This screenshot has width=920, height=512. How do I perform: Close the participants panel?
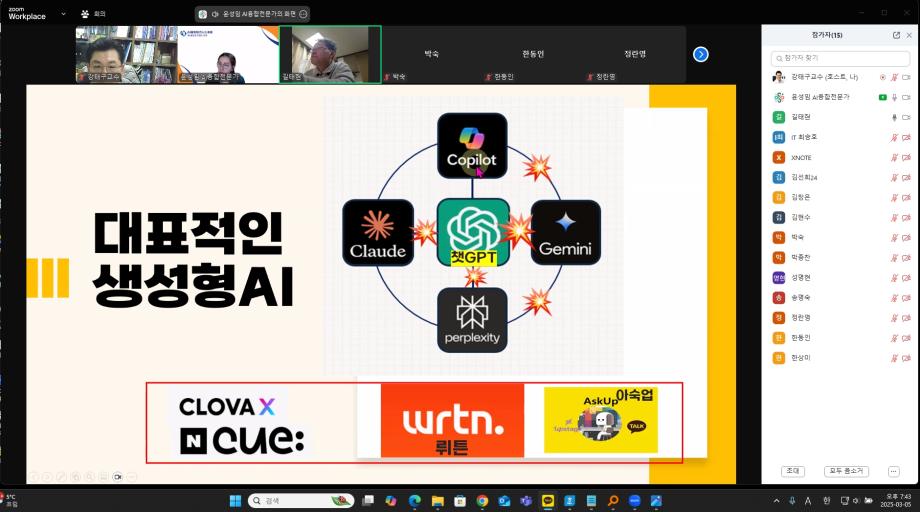(909, 35)
